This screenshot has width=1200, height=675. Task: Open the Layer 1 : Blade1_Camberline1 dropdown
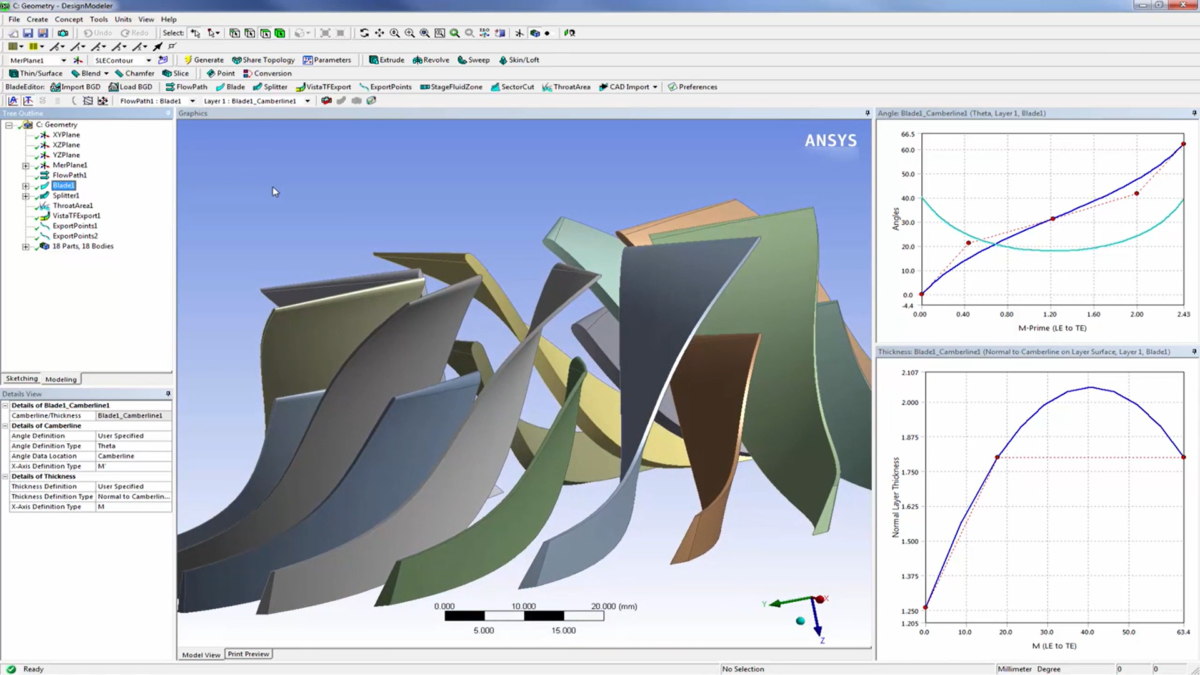[x=307, y=101]
